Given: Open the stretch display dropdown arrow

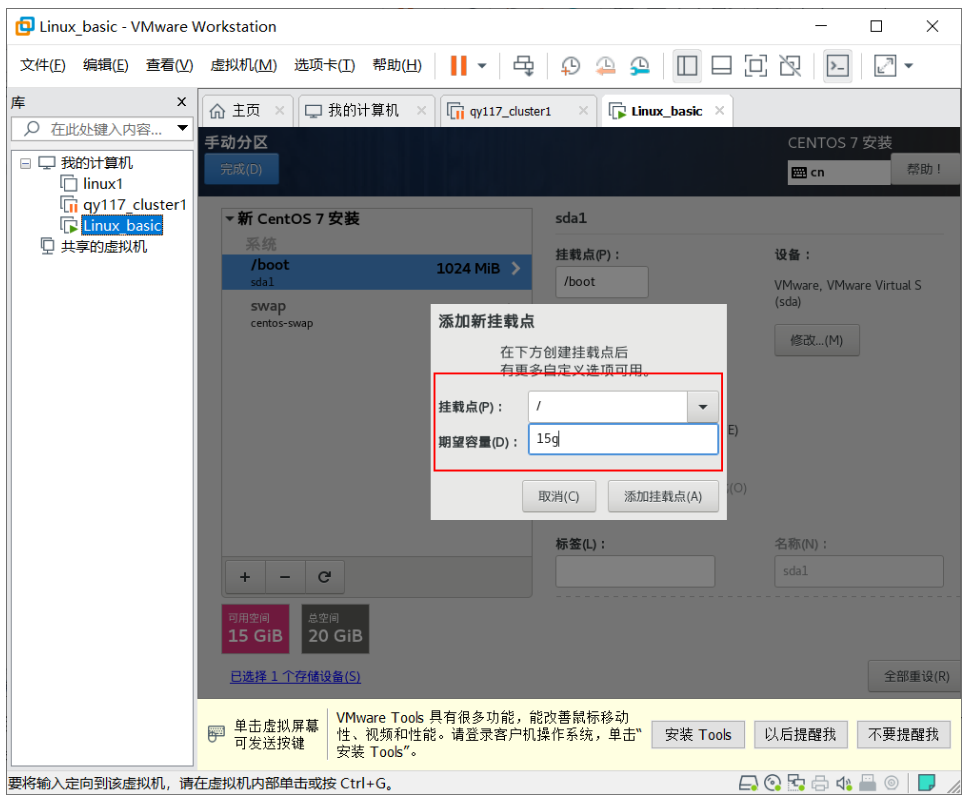Looking at the screenshot, I should (x=908, y=66).
